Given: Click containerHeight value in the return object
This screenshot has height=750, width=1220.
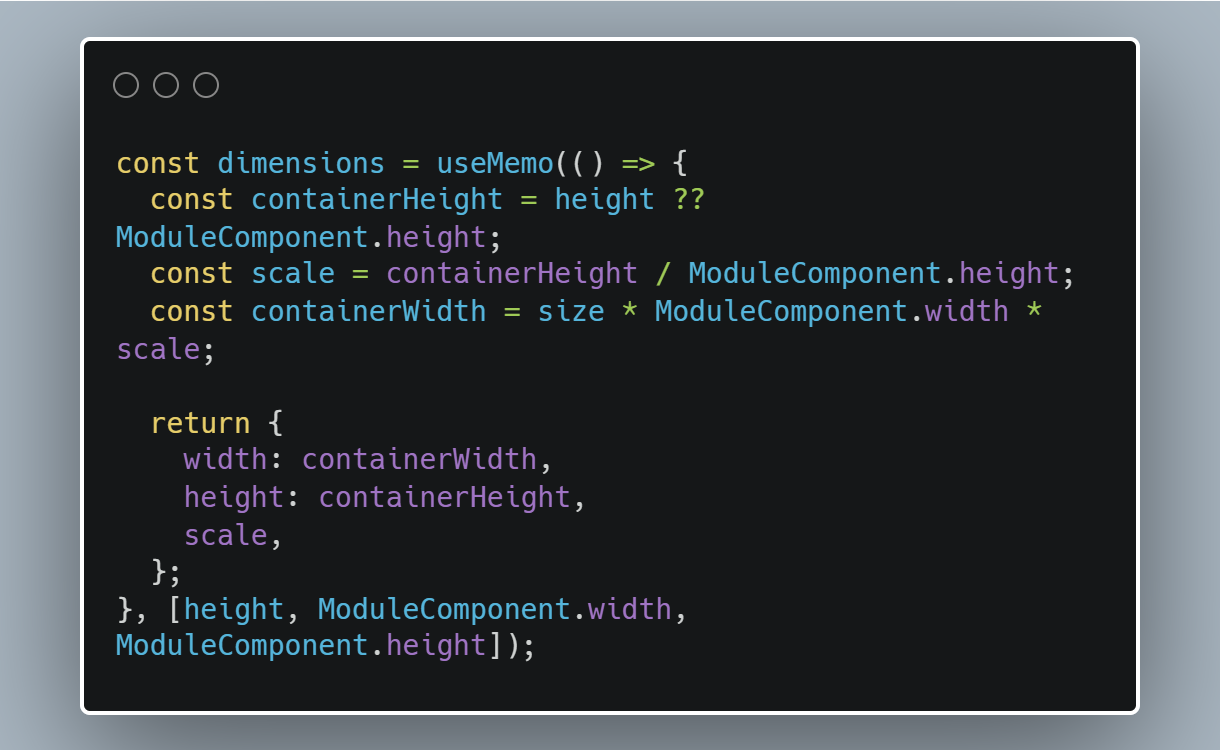Looking at the screenshot, I should (x=444, y=497).
